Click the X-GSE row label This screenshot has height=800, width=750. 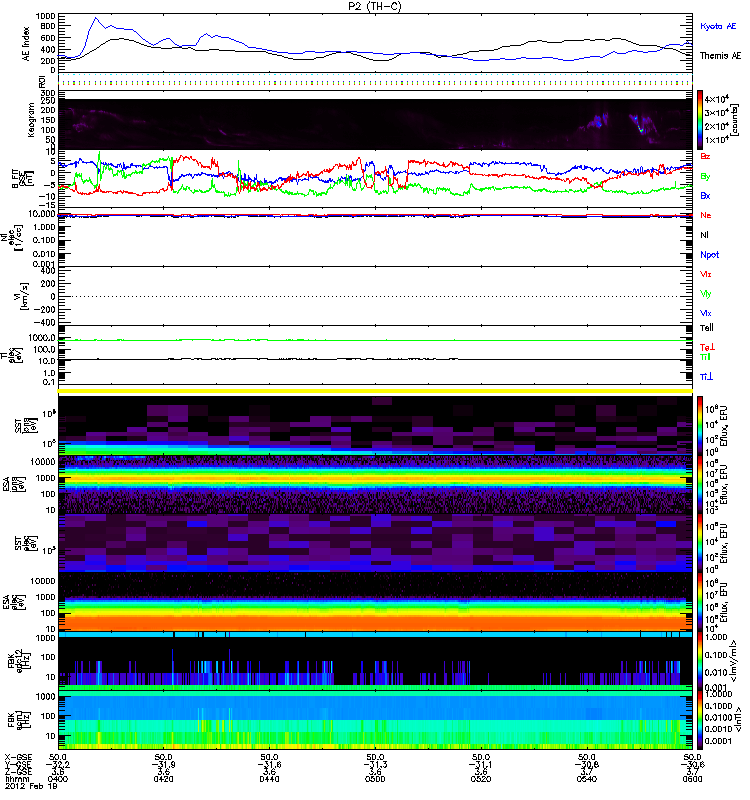tap(18, 757)
